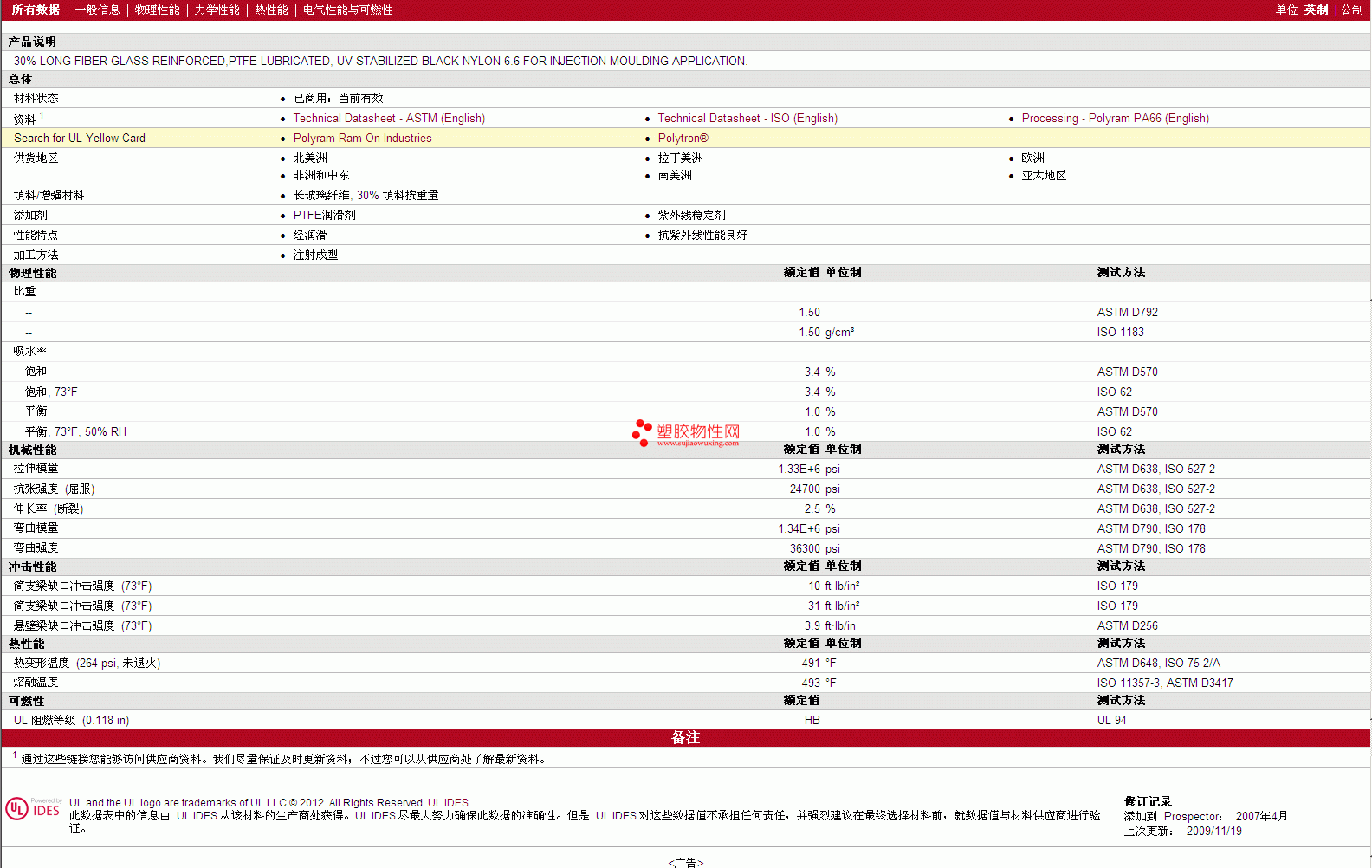Image resolution: width=1372 pixels, height=868 pixels.
Task: Click the Charpy impact value "31"
Action: 814,606
